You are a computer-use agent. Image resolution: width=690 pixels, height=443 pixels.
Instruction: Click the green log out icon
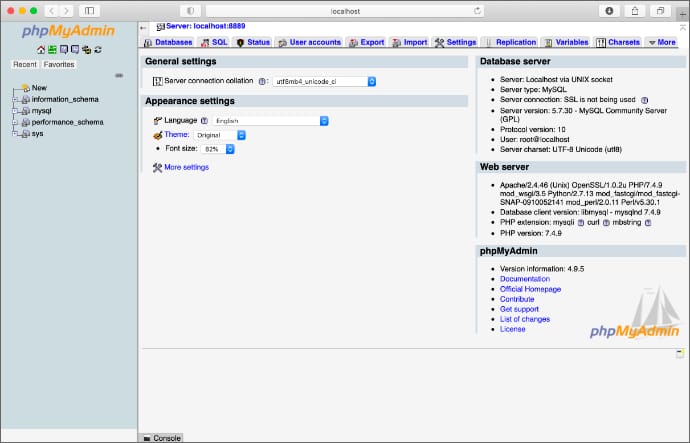point(52,49)
